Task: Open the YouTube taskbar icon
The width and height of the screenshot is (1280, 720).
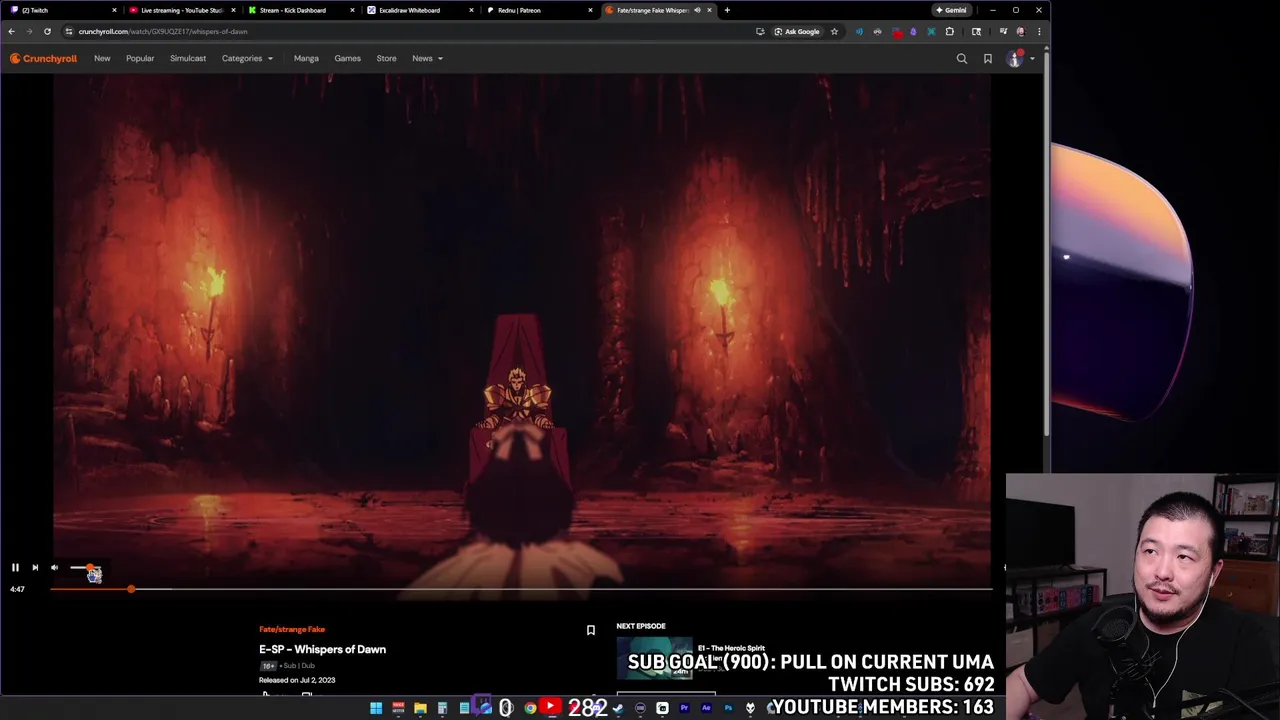Action: [x=550, y=708]
